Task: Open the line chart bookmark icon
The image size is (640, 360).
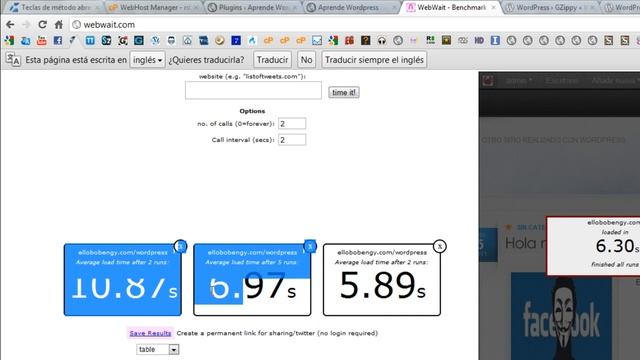Action: coord(317,40)
